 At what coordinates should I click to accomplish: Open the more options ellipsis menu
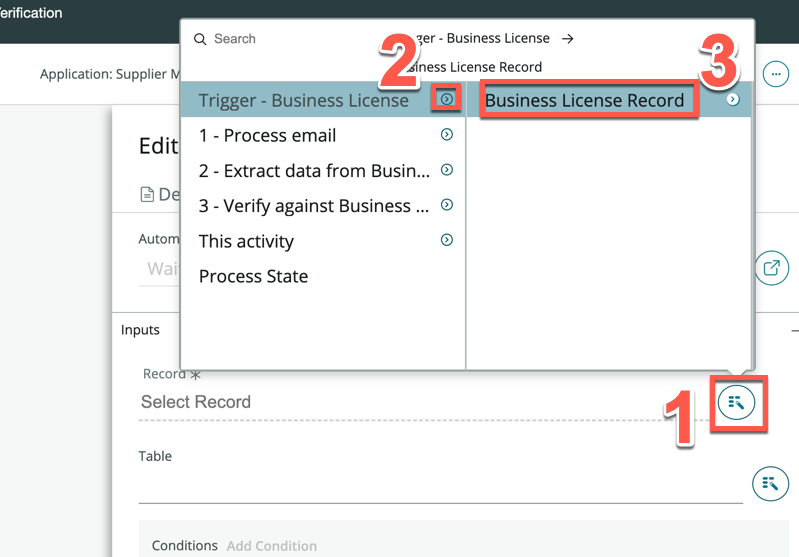(776, 74)
